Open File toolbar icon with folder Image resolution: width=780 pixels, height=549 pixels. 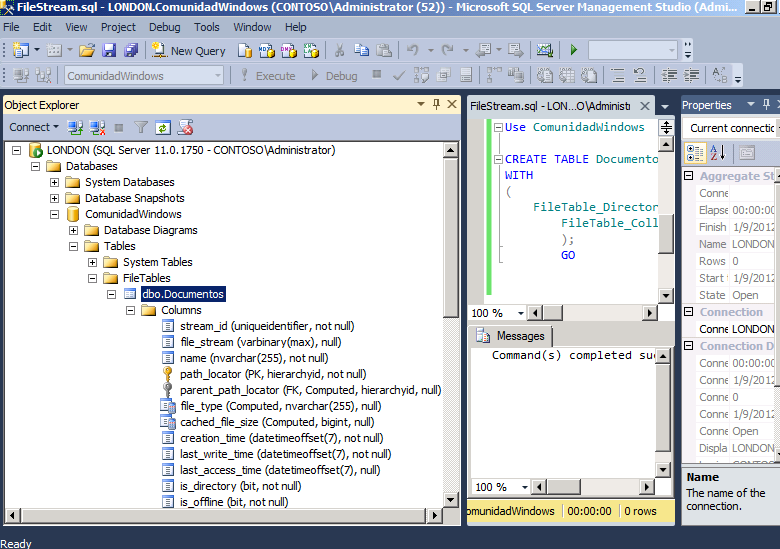[87, 51]
